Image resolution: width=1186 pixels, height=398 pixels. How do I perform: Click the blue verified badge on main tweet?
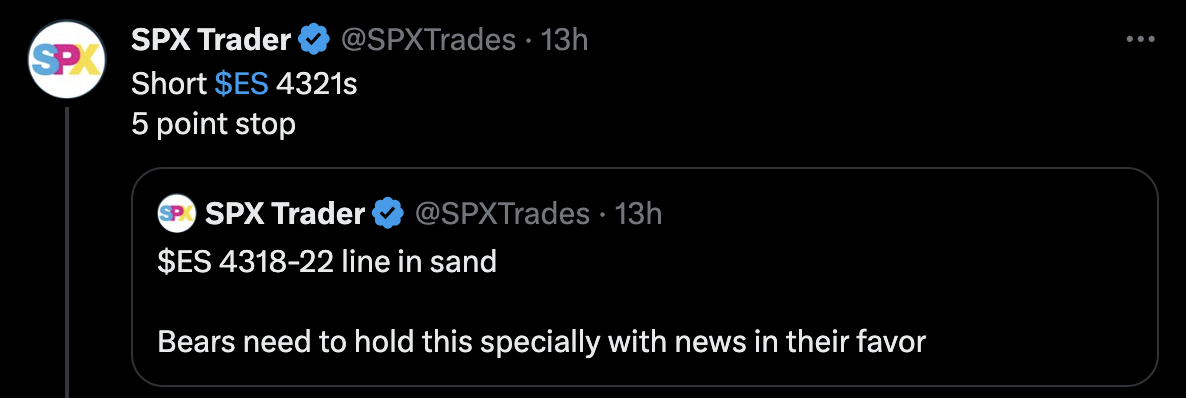tap(314, 39)
